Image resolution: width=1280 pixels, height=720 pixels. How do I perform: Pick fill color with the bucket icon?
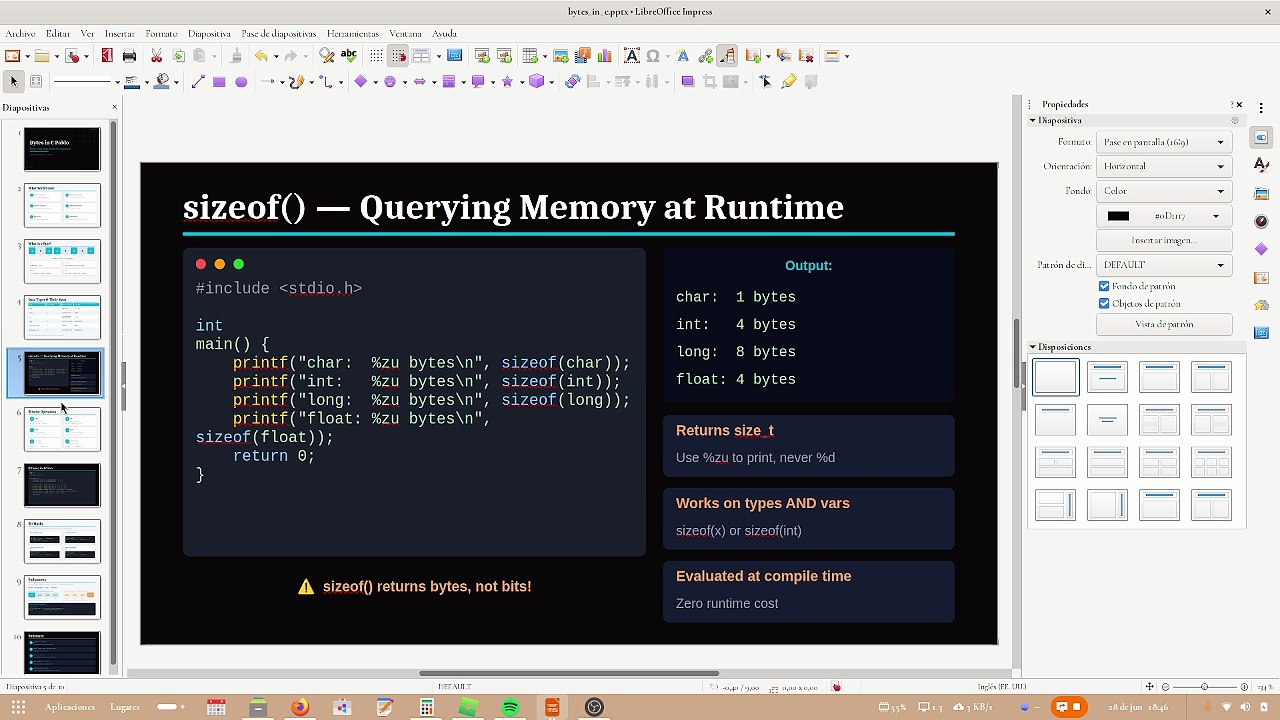click(162, 82)
